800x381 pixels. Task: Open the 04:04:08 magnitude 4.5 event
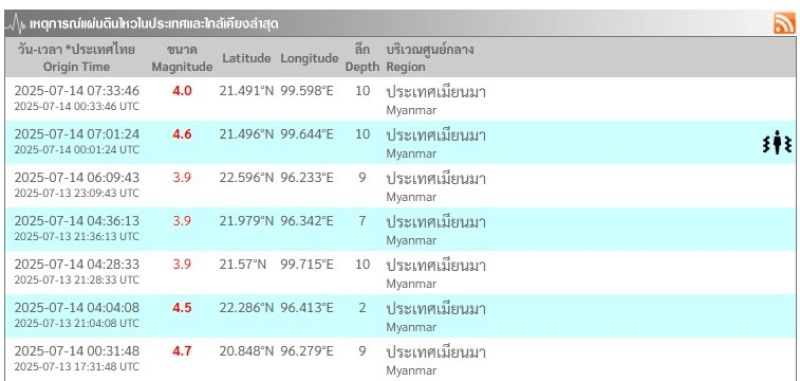(400, 316)
